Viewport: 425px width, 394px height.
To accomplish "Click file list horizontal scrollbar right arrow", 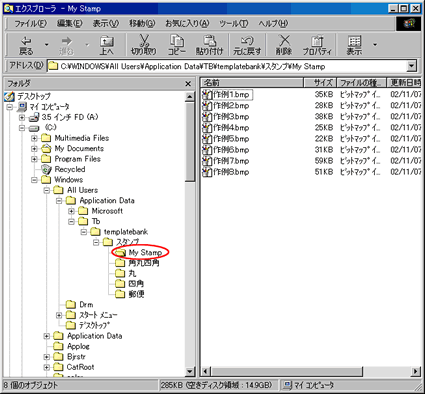I will [x=416, y=371].
